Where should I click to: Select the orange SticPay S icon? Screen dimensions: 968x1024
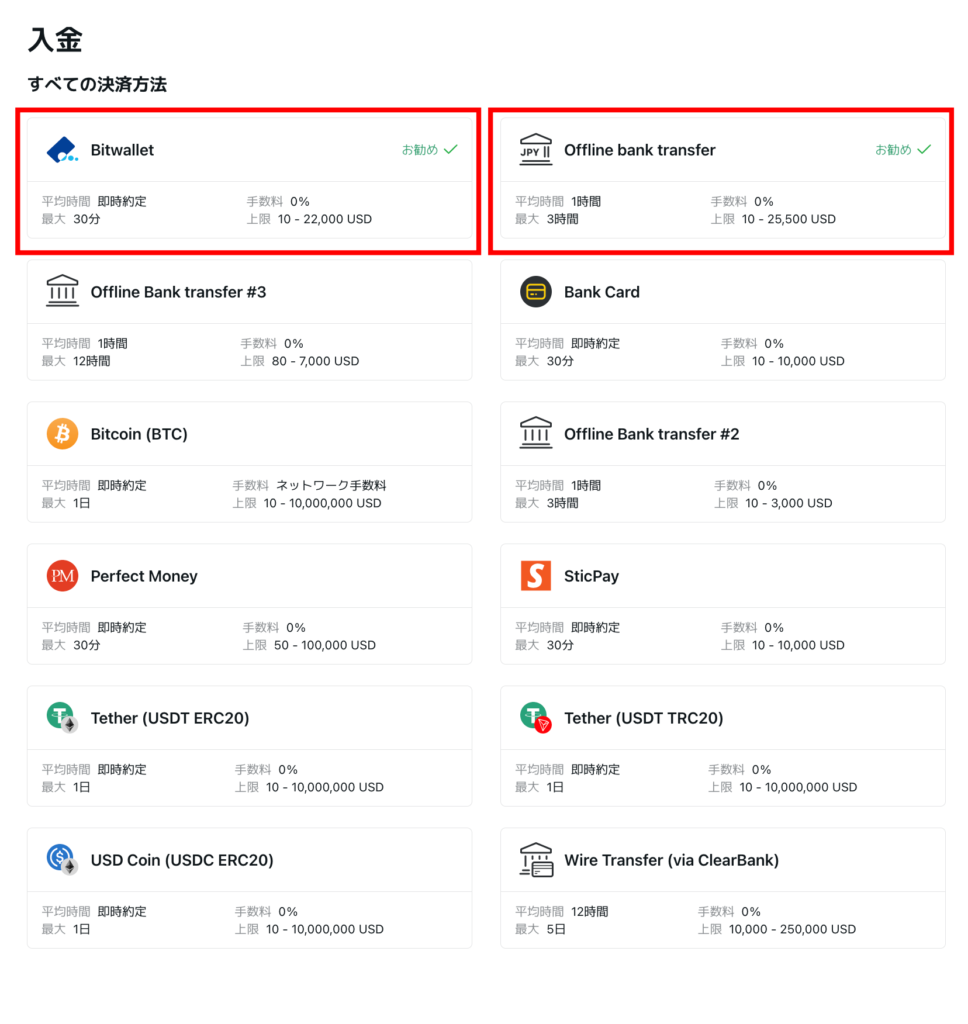tap(536, 576)
